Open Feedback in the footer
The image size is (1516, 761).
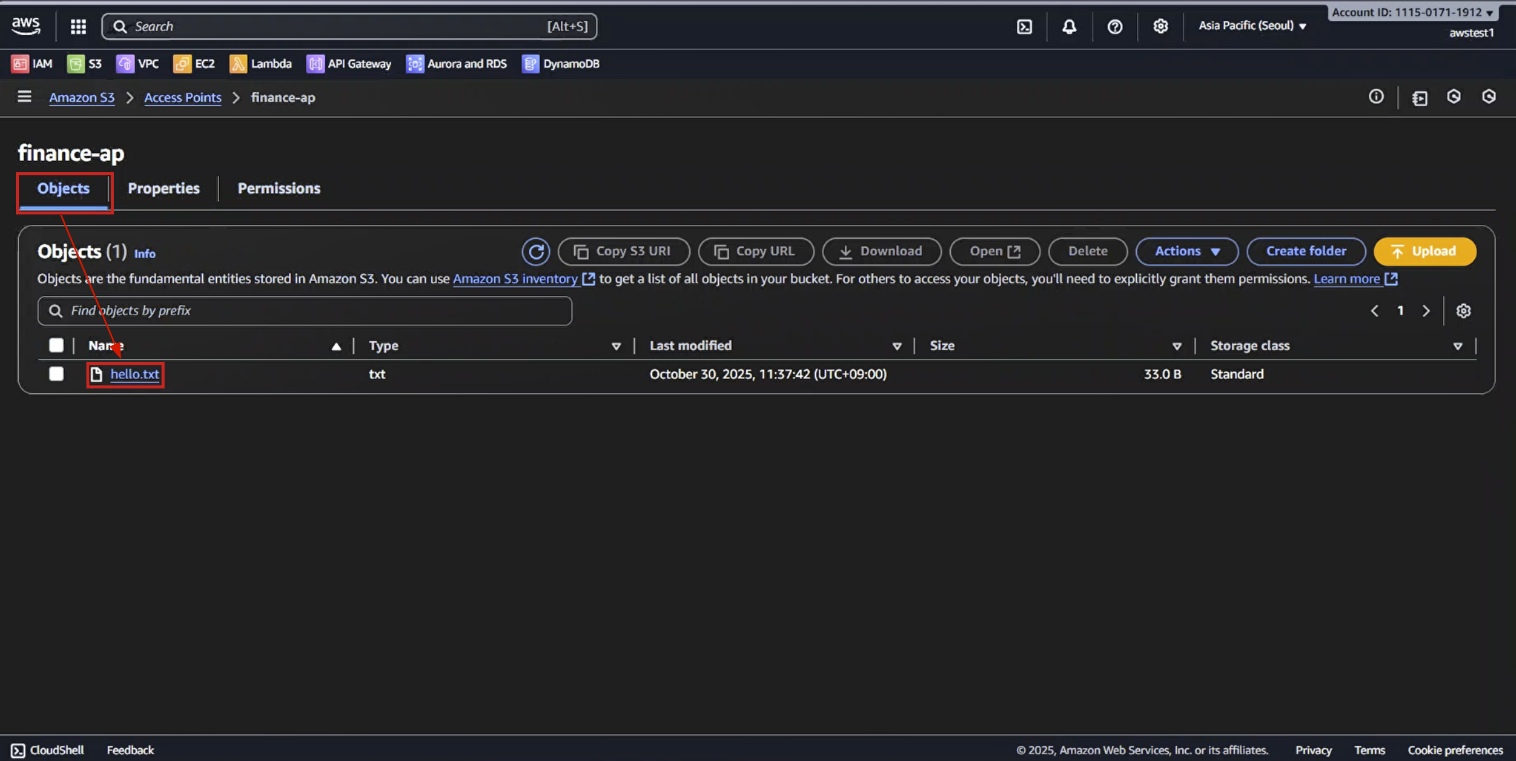point(131,750)
